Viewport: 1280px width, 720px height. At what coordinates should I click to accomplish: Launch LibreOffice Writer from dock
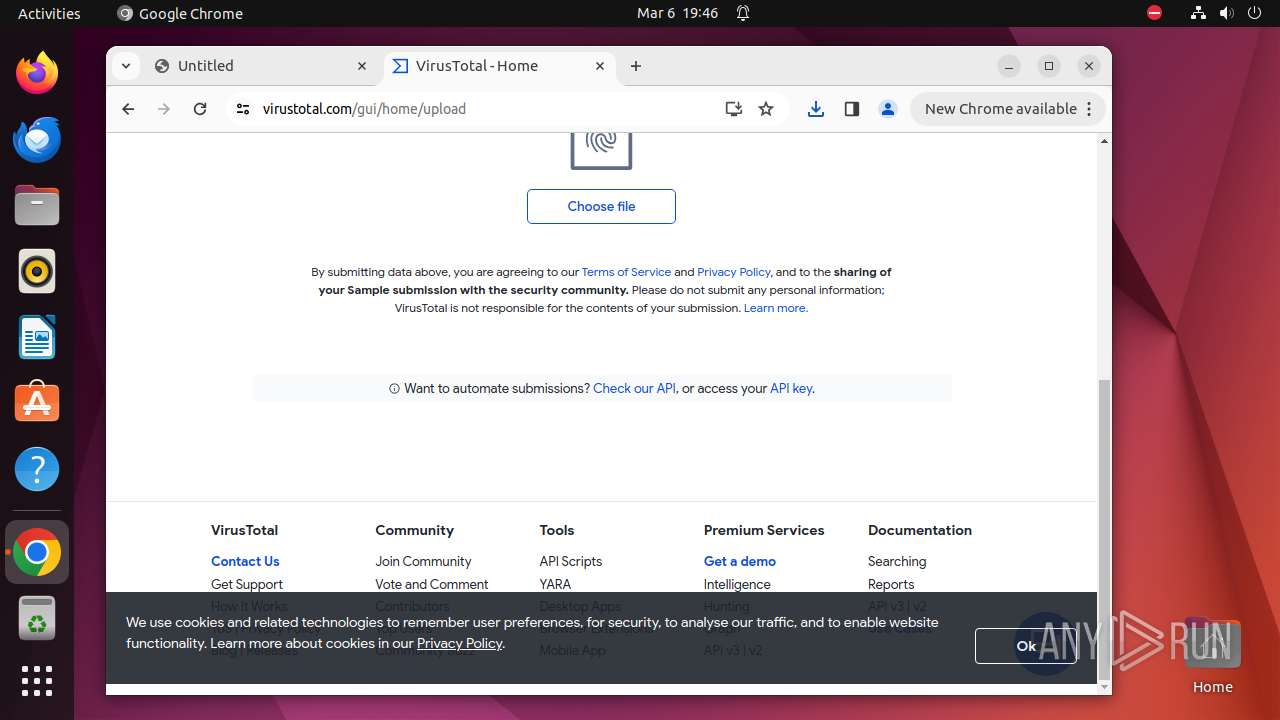tap(37, 338)
